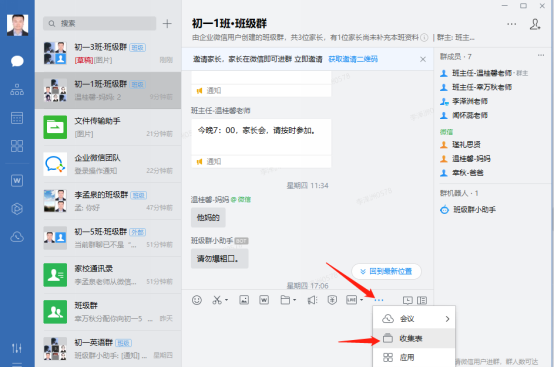Click the send image icon in toolbar

click(244, 300)
